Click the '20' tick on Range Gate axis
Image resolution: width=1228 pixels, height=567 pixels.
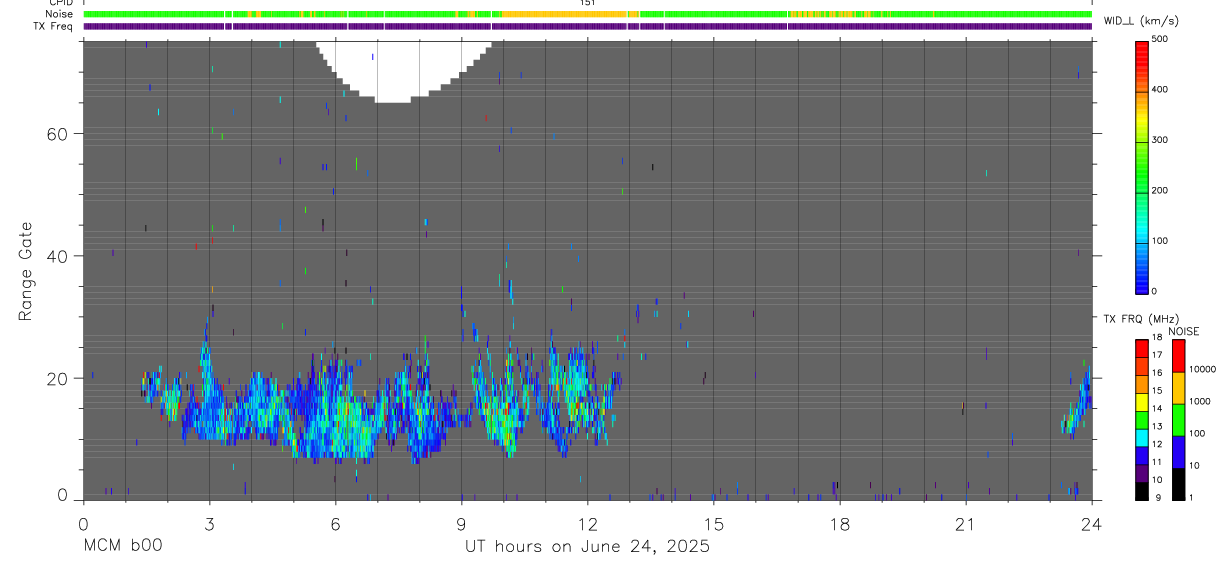click(x=57, y=379)
